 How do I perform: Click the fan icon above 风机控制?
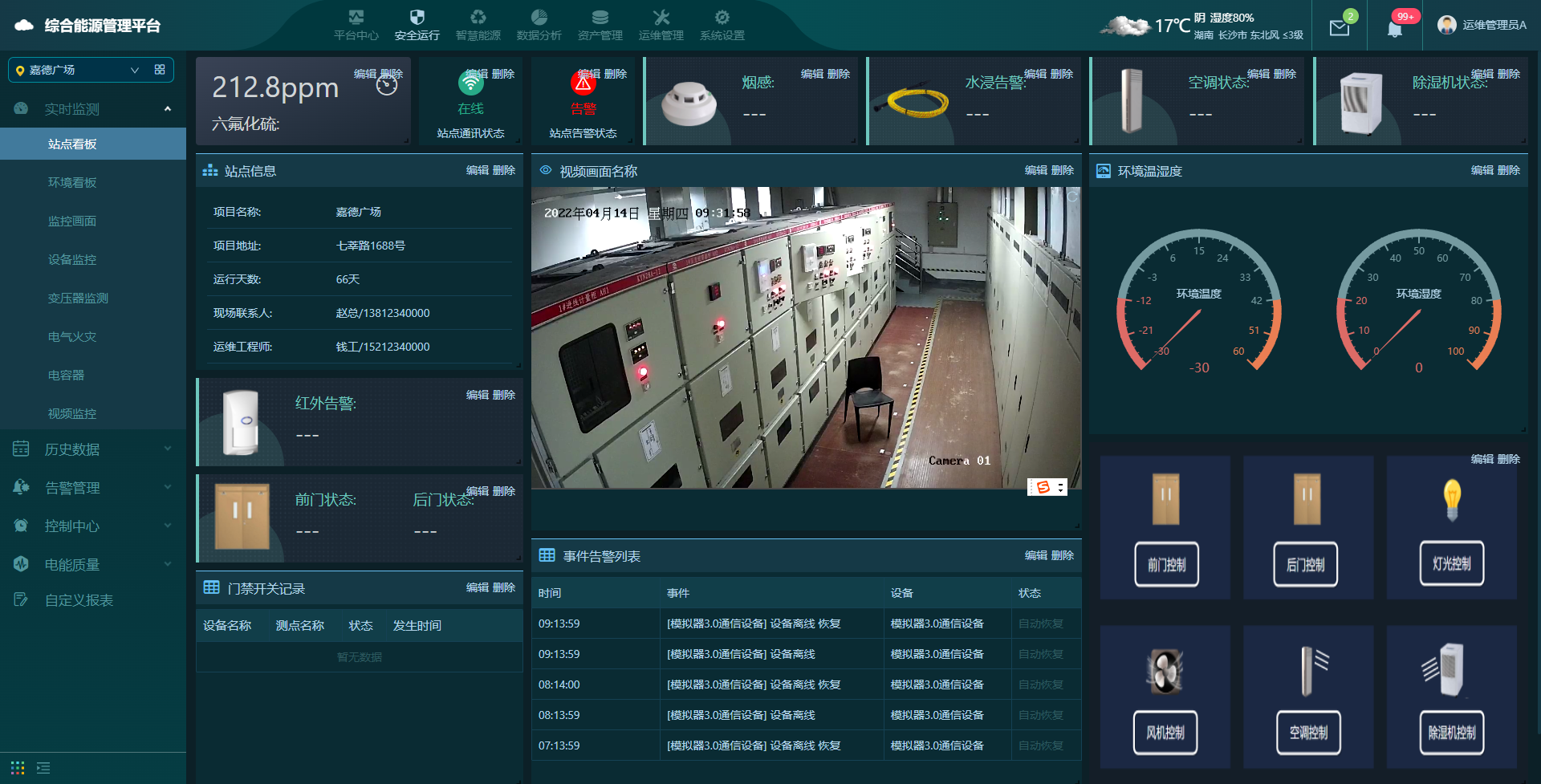pyautogui.click(x=1165, y=671)
